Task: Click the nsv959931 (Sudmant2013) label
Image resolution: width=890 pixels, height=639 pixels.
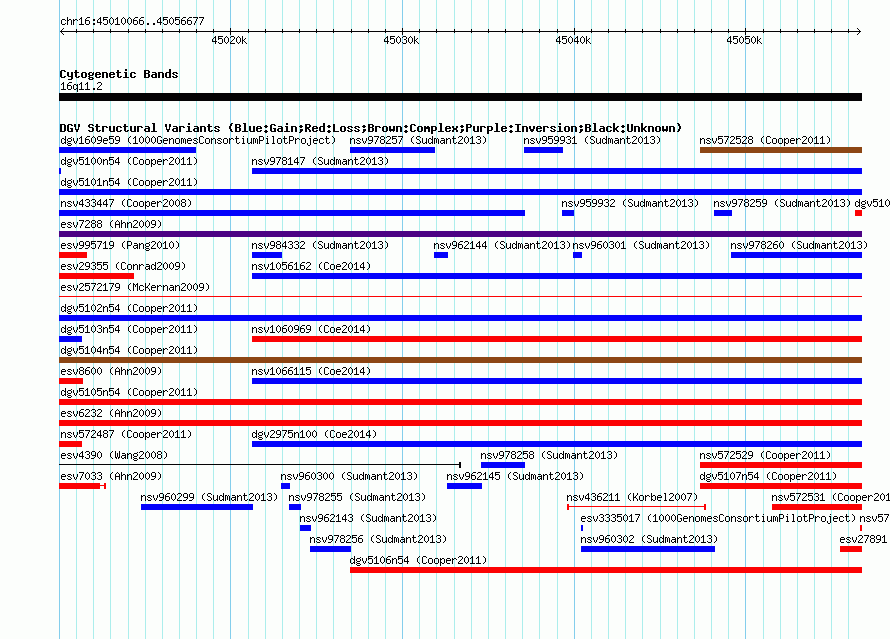Action: (x=592, y=140)
